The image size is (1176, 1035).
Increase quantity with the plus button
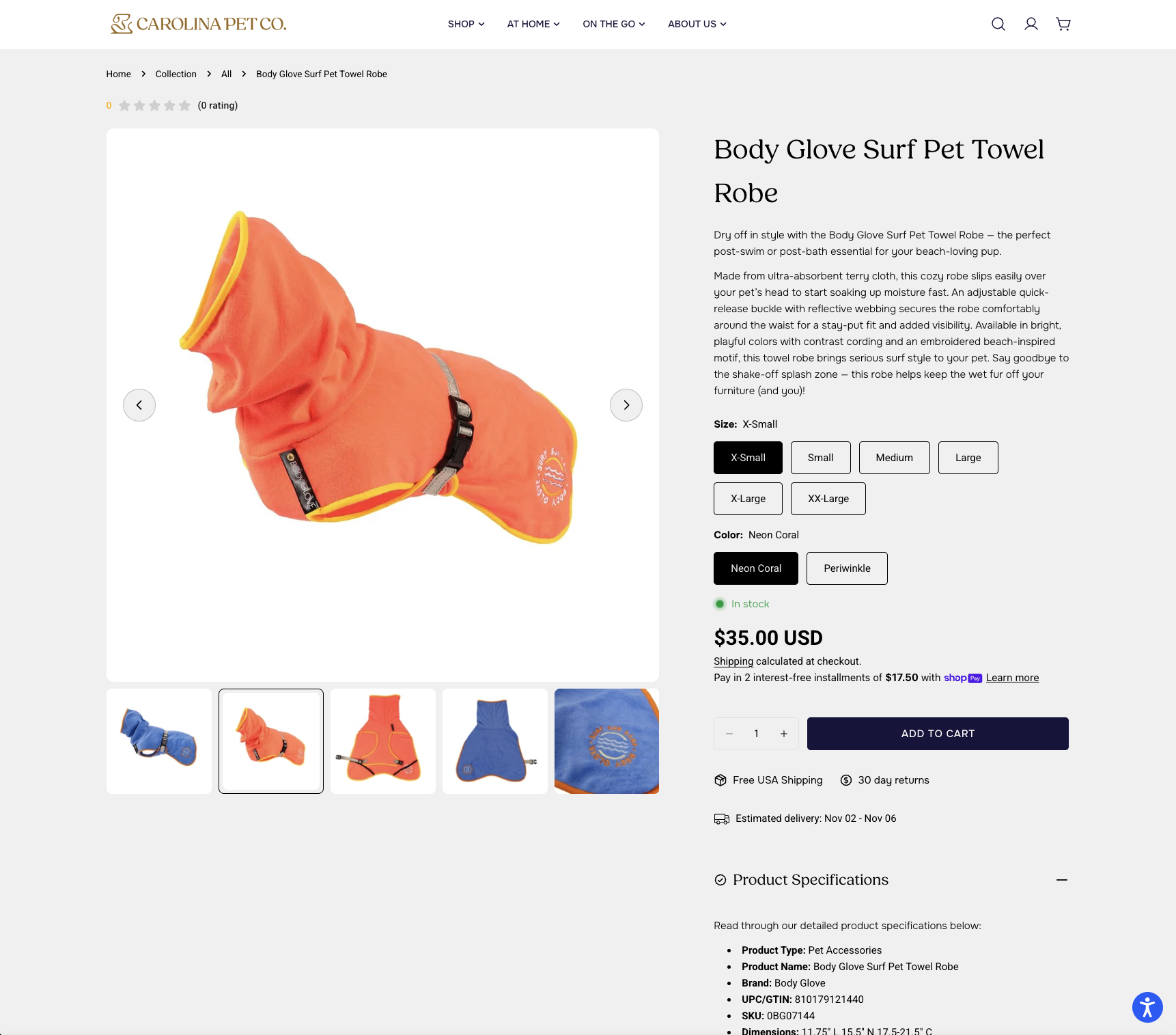784,734
